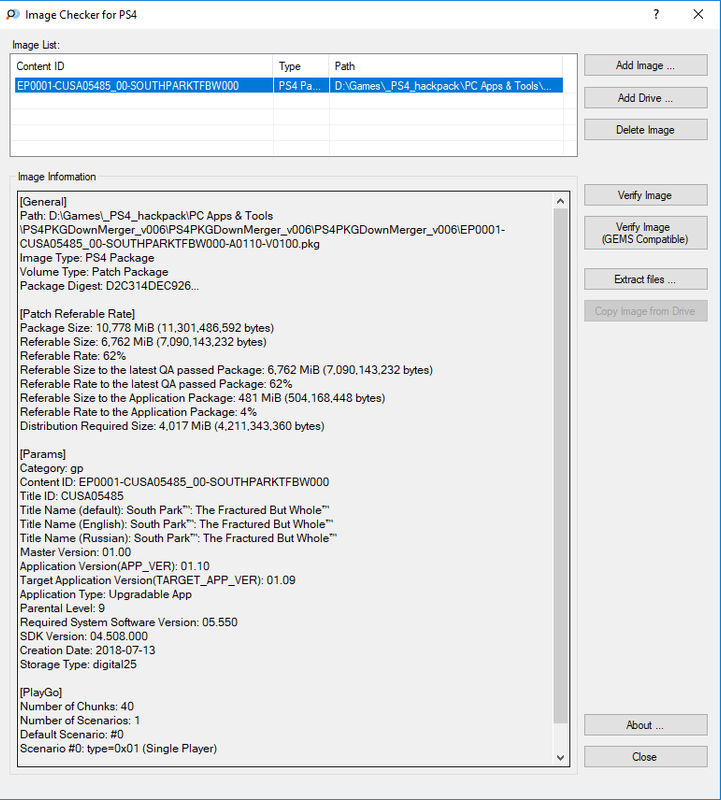Click the 'Package Digest: D2C314DEC926...' line

click(109, 286)
